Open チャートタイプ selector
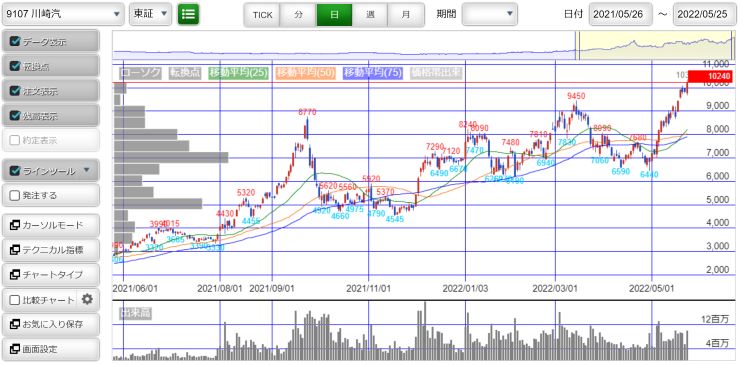 51,275
